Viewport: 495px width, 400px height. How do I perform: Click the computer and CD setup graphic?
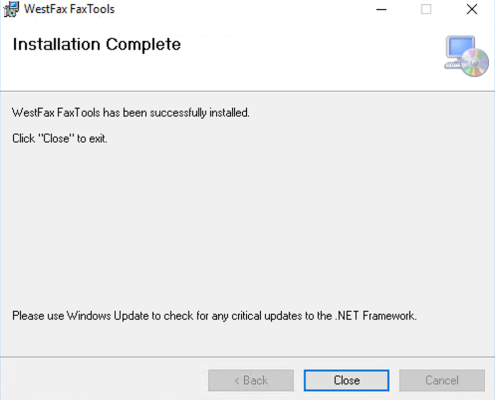click(467, 56)
